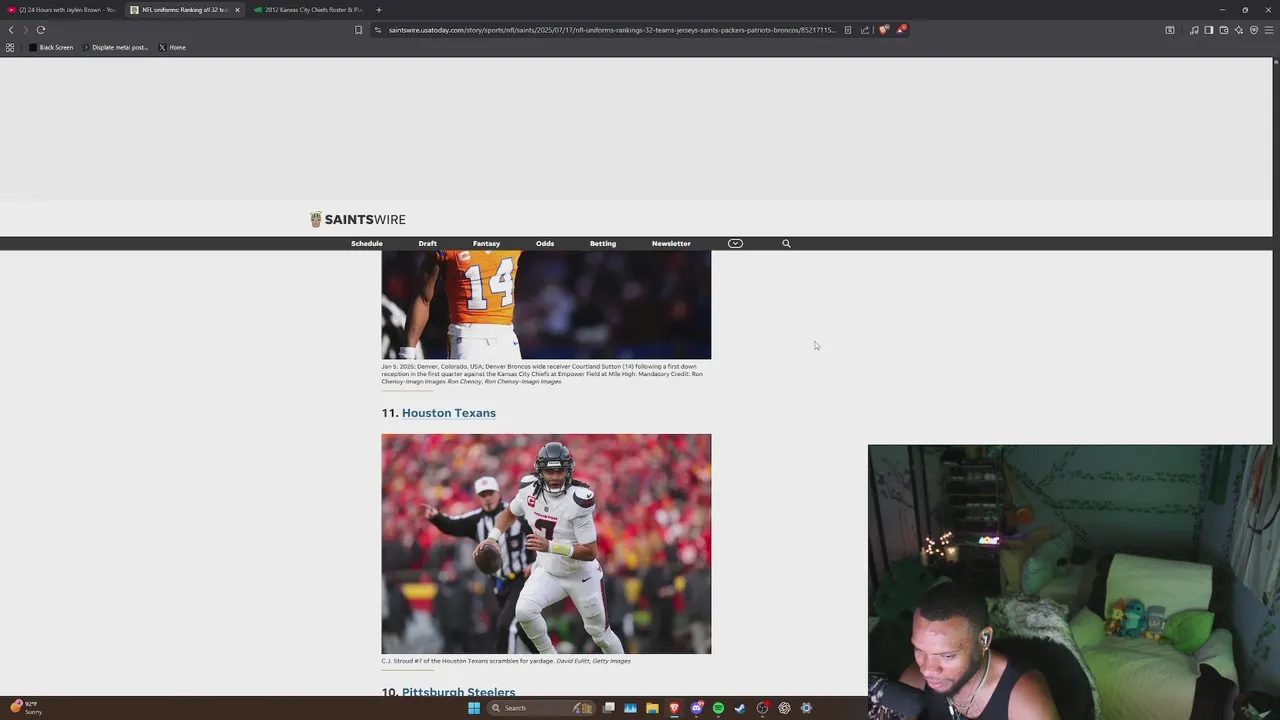Open the Brave Rewards triangle icon

point(900,30)
